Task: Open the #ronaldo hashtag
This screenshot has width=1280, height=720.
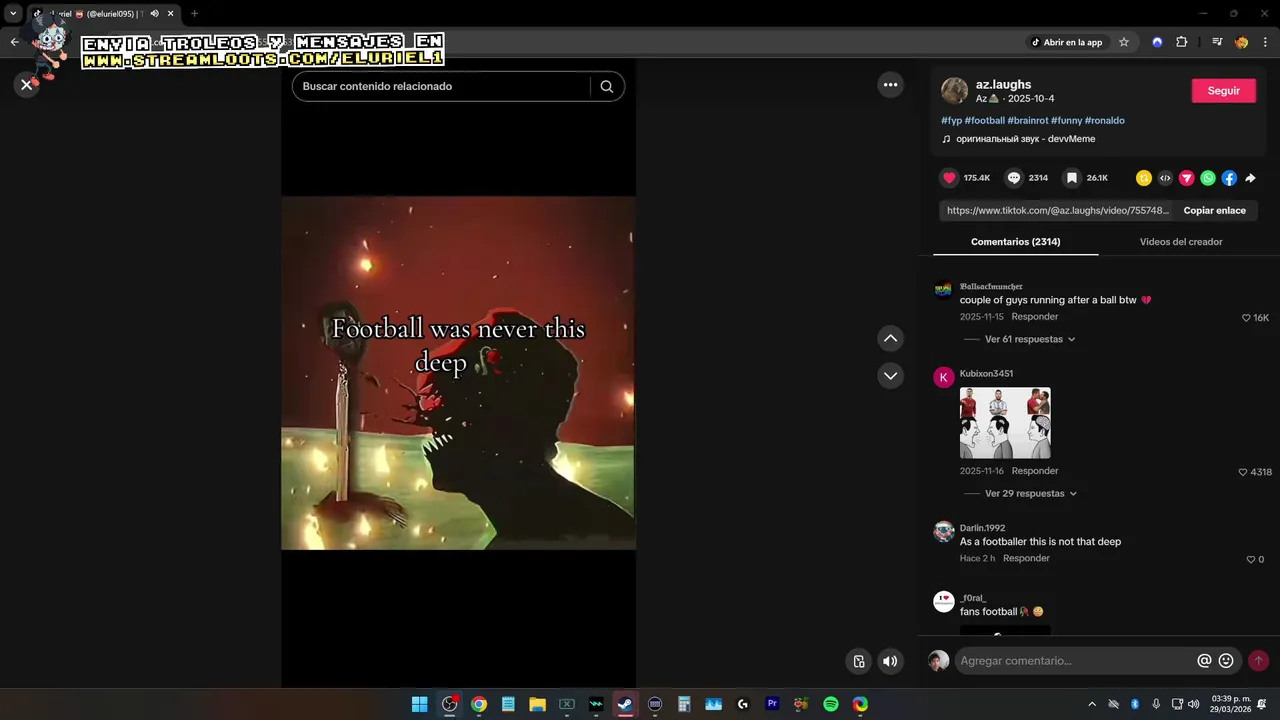Action: click(x=1105, y=120)
